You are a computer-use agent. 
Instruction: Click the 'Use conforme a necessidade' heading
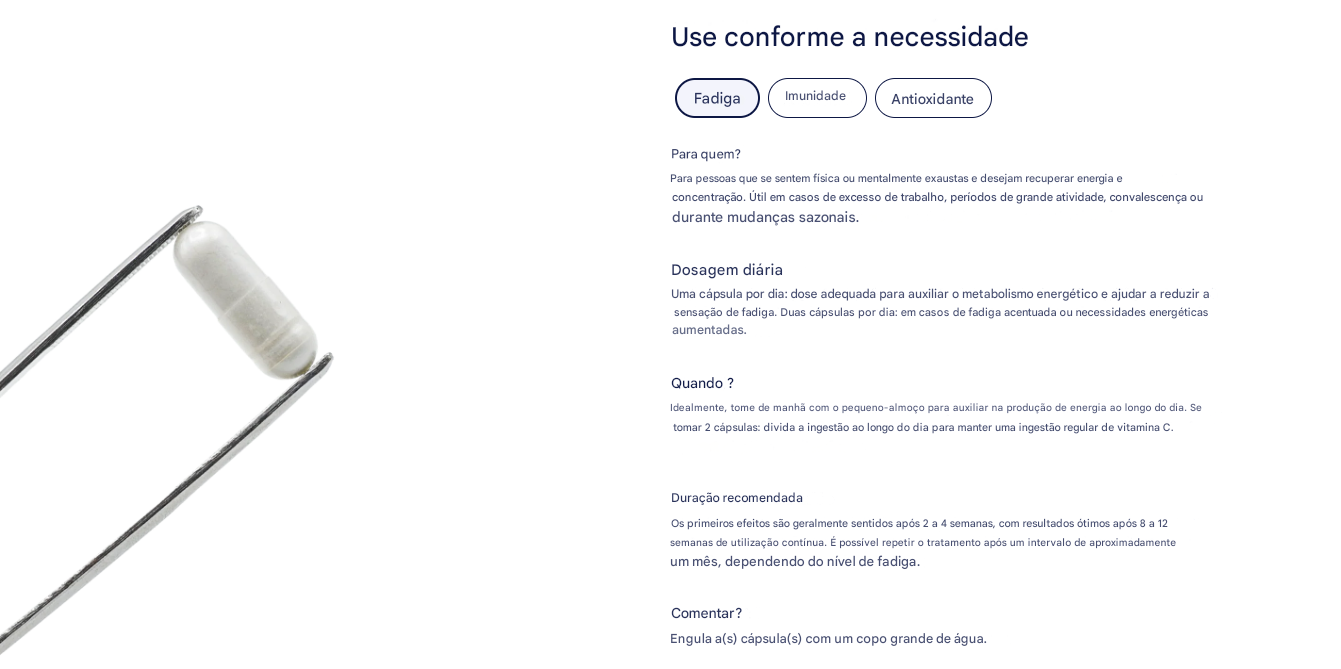(849, 37)
